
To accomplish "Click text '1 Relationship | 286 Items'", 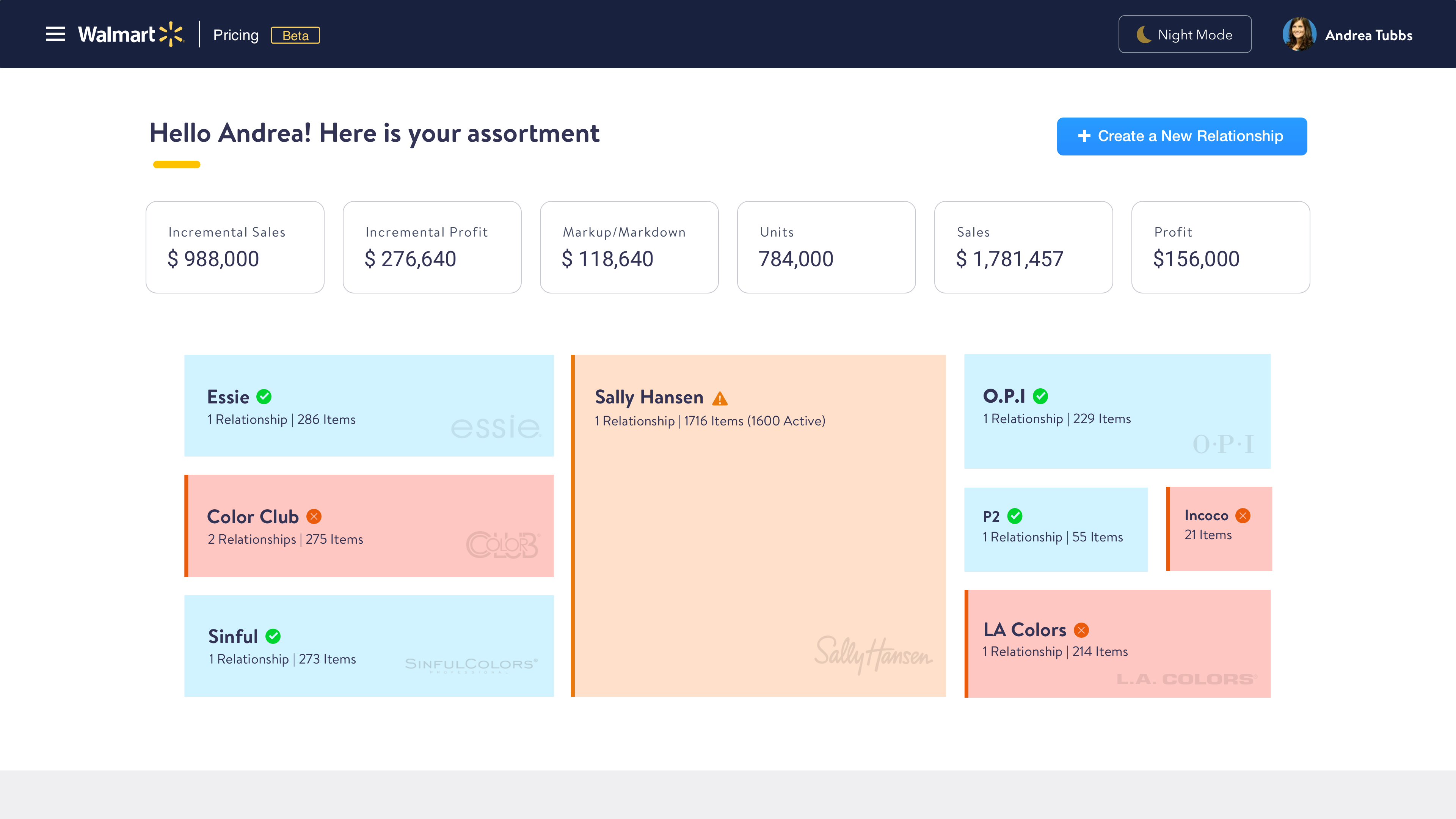I will pyautogui.click(x=281, y=420).
